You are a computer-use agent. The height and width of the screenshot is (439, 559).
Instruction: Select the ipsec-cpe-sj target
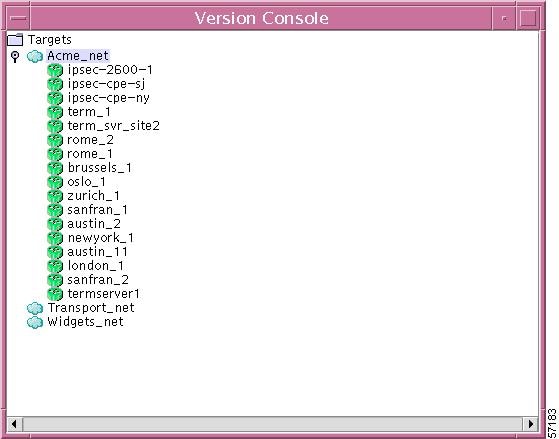click(106, 84)
